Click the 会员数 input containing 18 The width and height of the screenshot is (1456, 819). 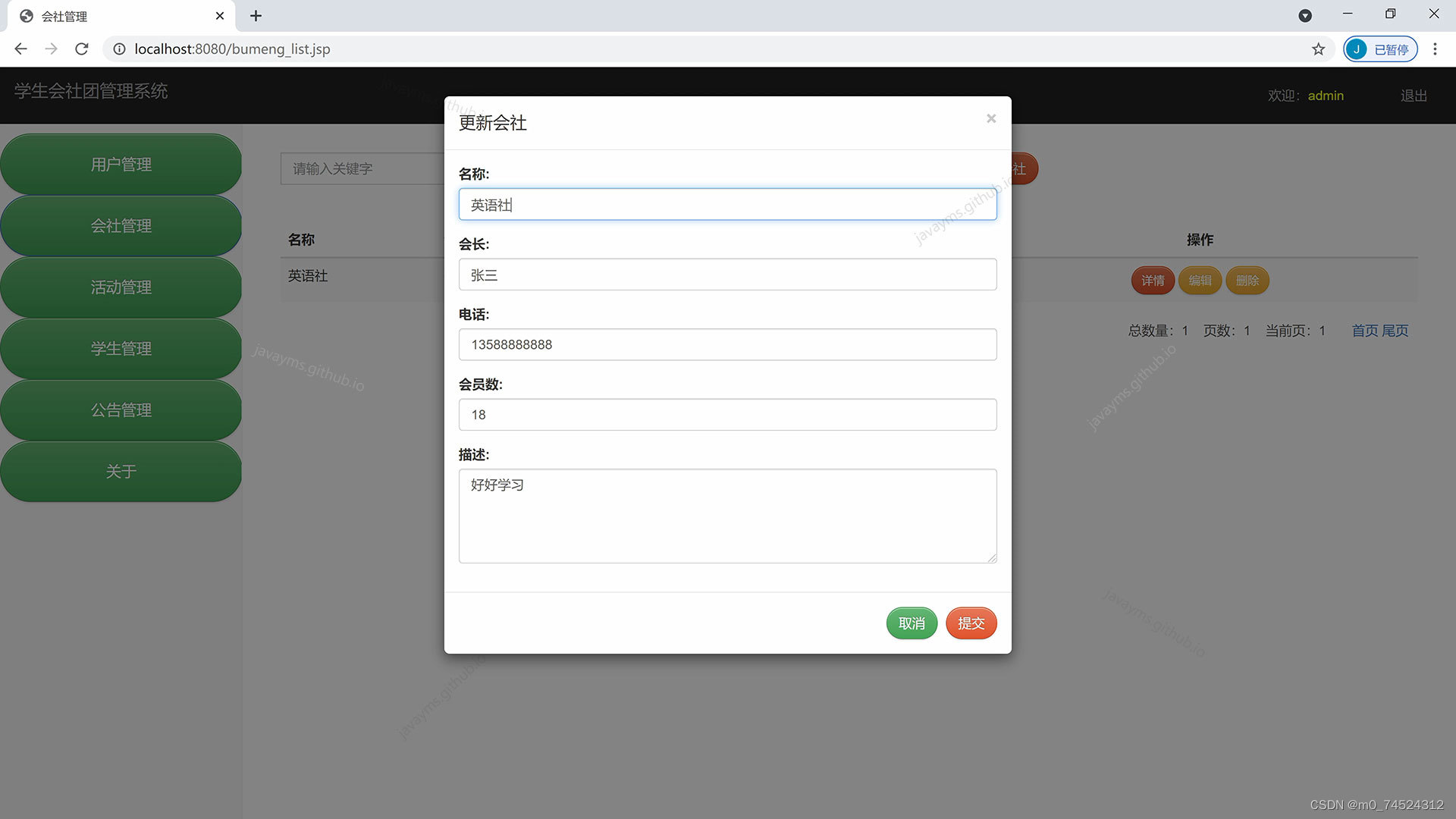(x=727, y=415)
